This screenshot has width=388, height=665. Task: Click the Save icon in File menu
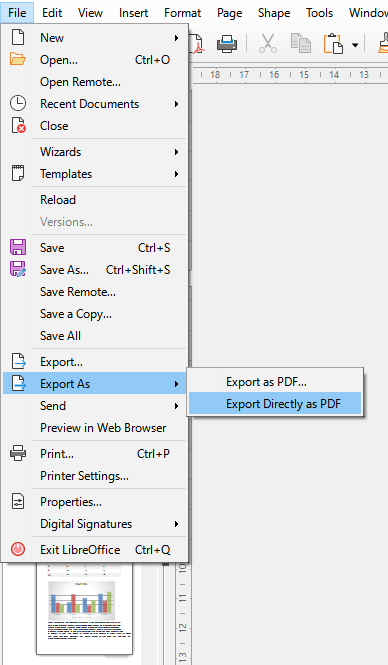point(18,247)
